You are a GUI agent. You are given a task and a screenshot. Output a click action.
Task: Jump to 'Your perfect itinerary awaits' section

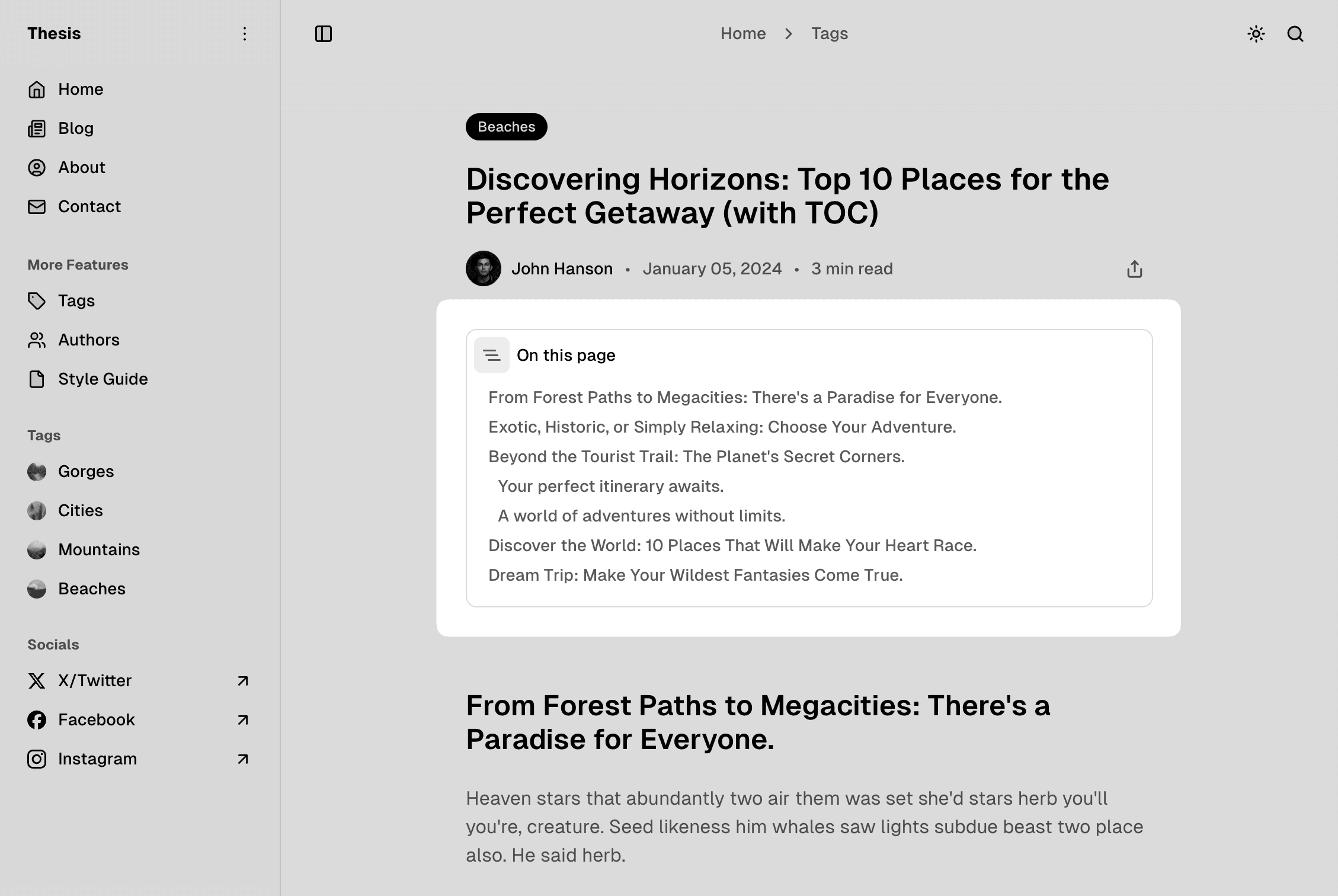(610, 487)
